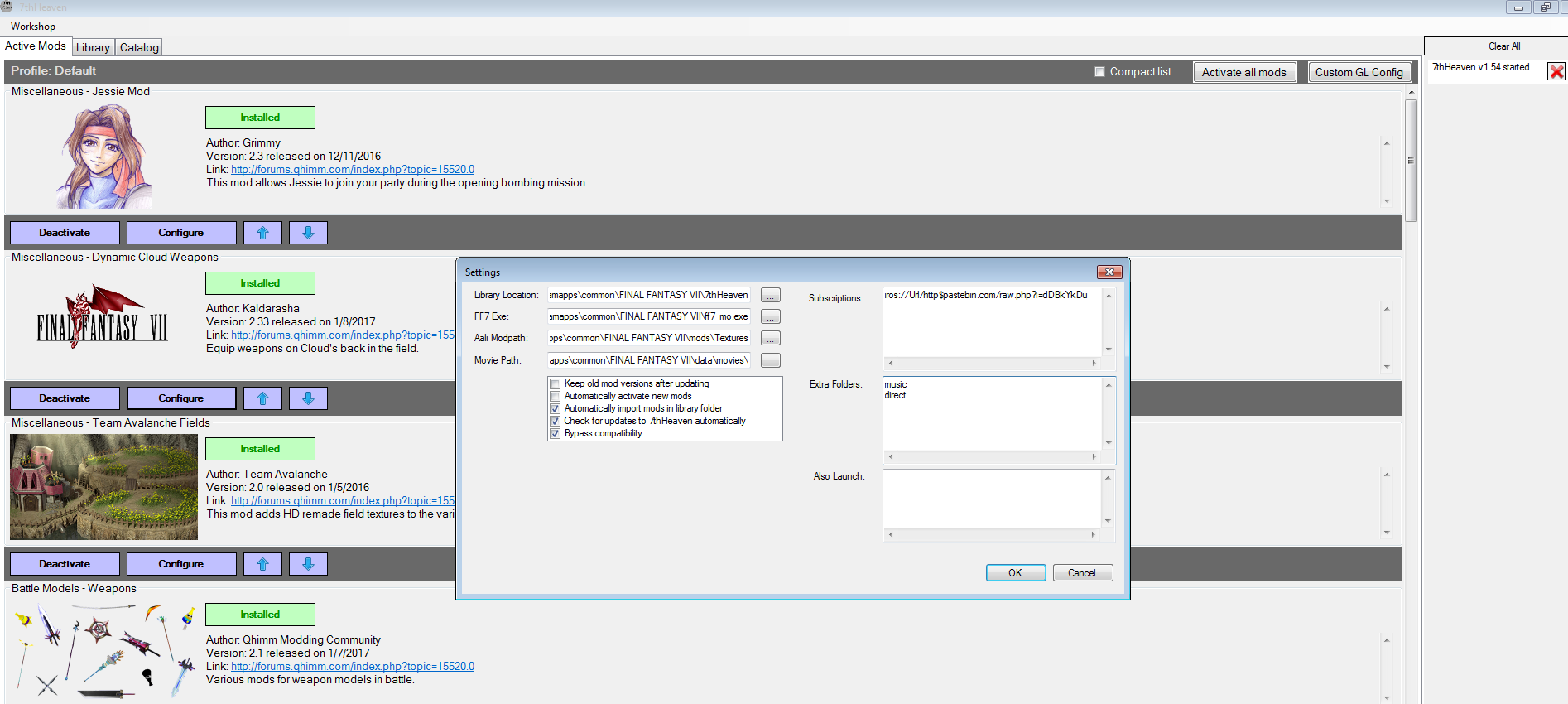Enable Keep old mod versions after updating
Viewport: 1568px width, 704px height.
(556, 384)
